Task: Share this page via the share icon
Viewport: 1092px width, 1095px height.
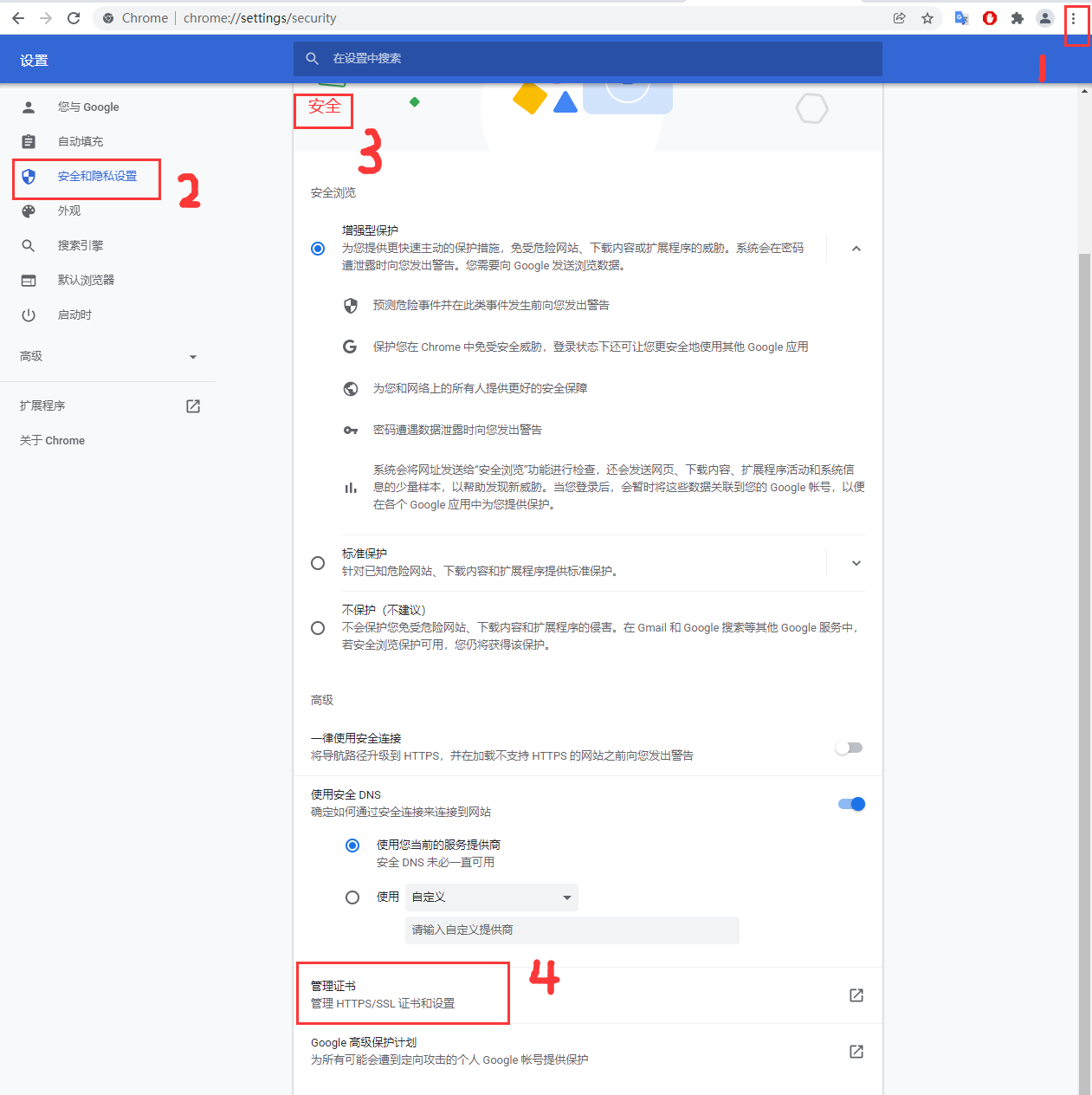Action: point(900,18)
